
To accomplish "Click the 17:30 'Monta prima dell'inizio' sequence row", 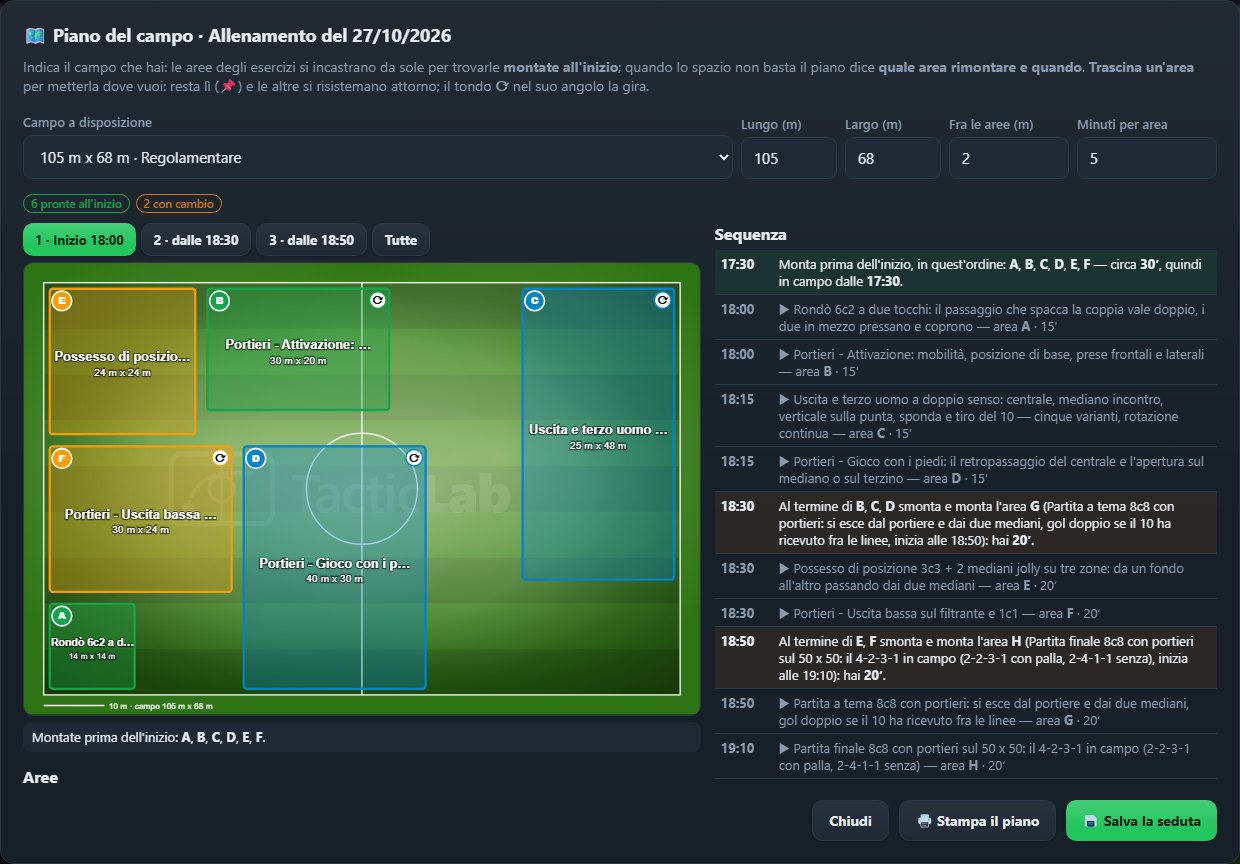I will pyautogui.click(x=966, y=272).
